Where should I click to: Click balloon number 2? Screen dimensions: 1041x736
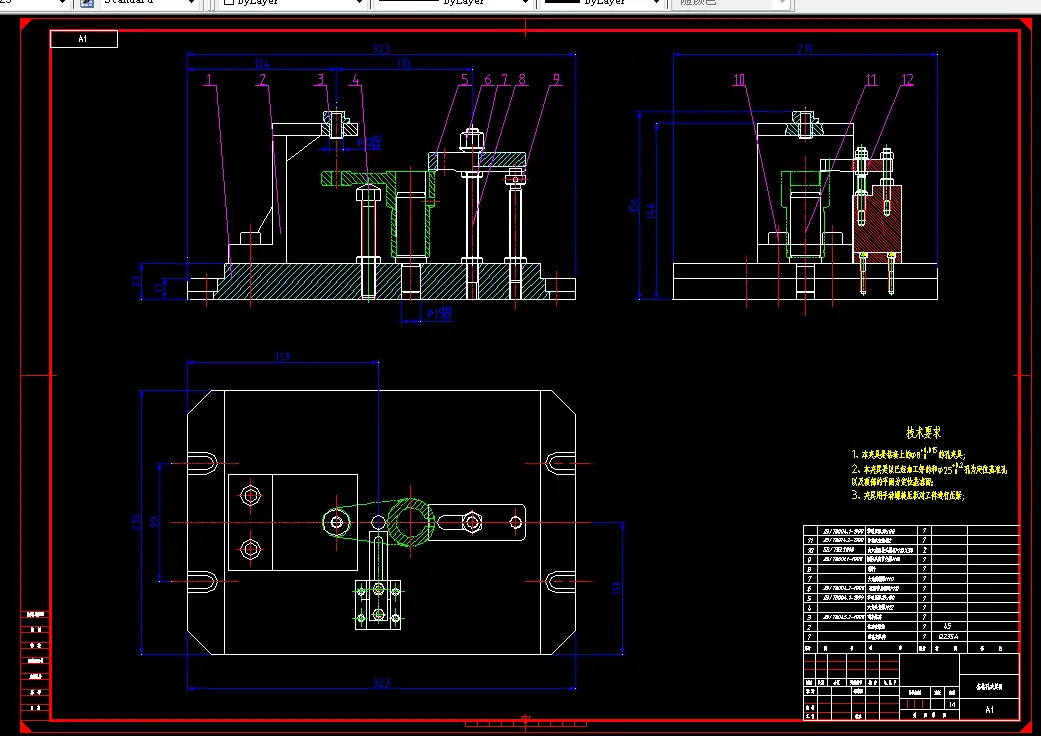pyautogui.click(x=263, y=80)
